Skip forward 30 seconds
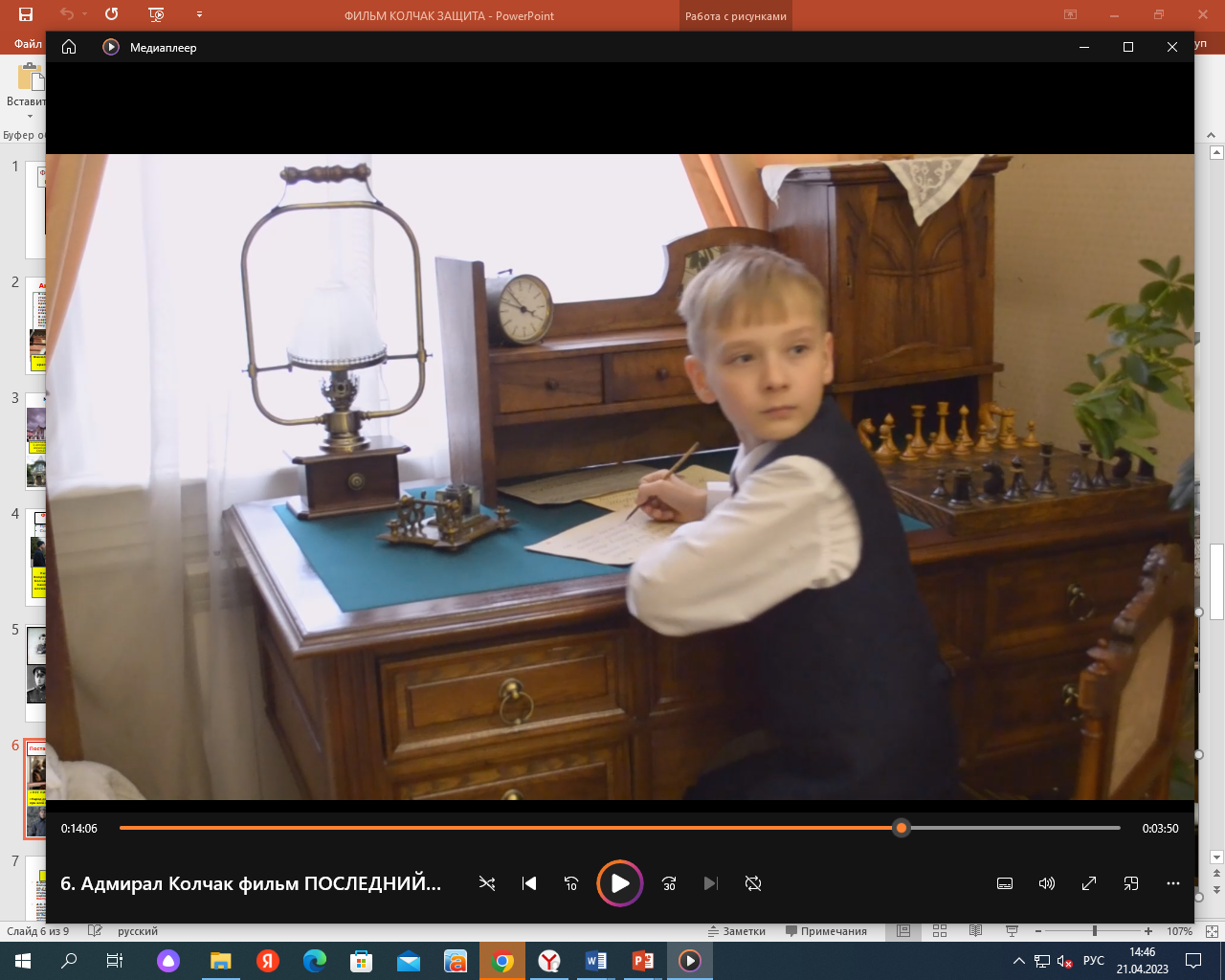 [669, 883]
